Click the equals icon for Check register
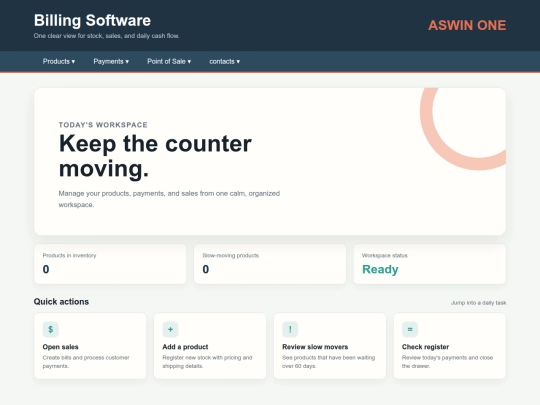 [410, 329]
